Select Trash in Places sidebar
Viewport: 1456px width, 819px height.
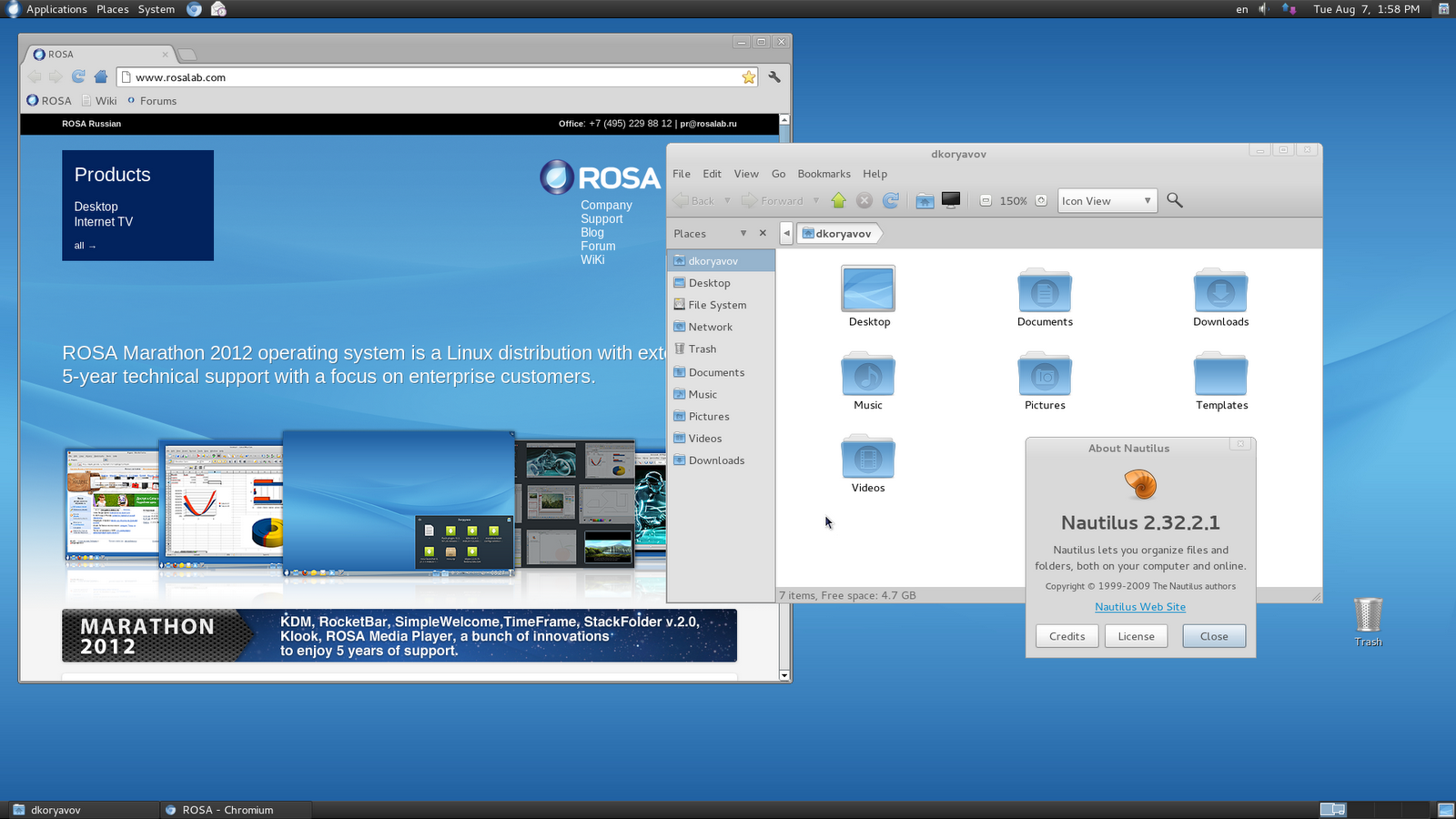click(x=721, y=349)
